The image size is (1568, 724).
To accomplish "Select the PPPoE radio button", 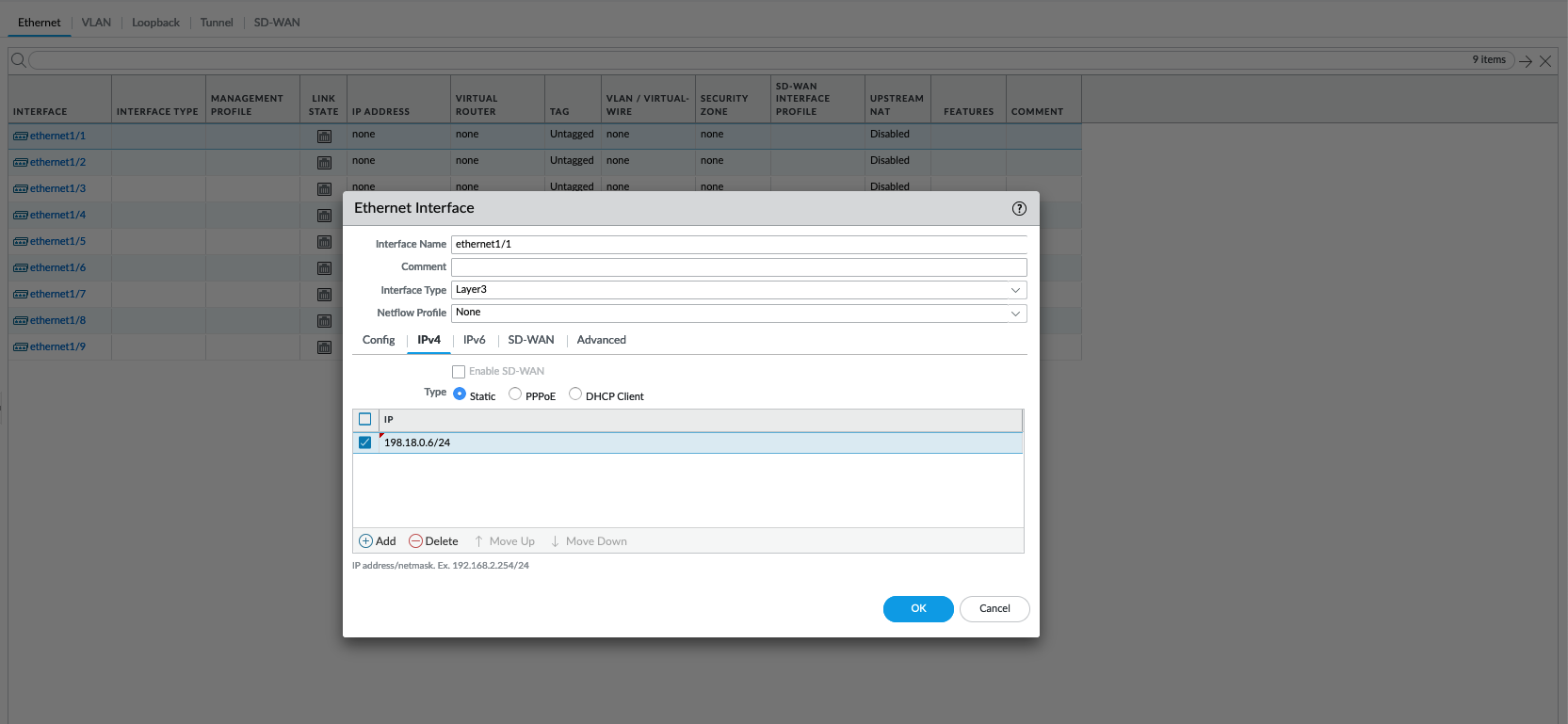I will (x=515, y=394).
